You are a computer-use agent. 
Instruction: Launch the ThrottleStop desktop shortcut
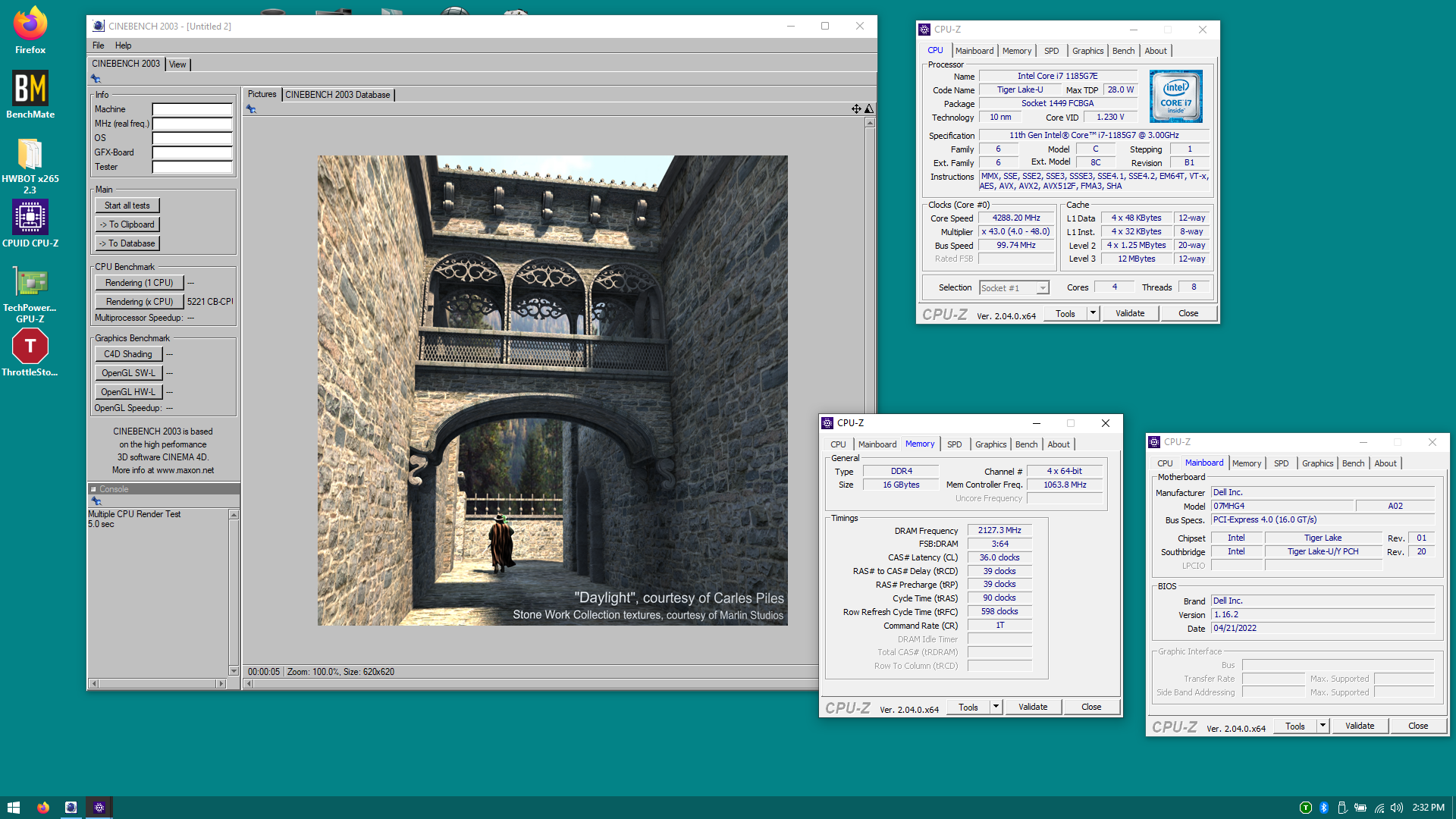30,353
